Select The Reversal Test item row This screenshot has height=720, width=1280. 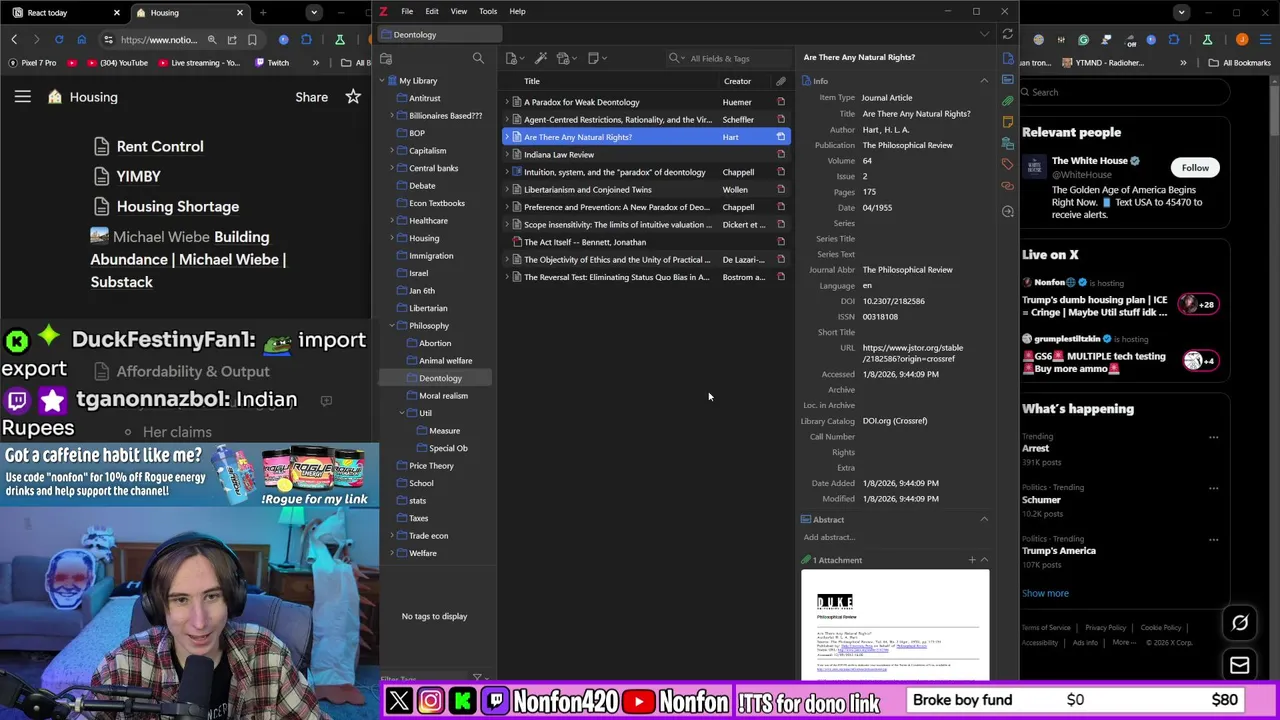646,277
